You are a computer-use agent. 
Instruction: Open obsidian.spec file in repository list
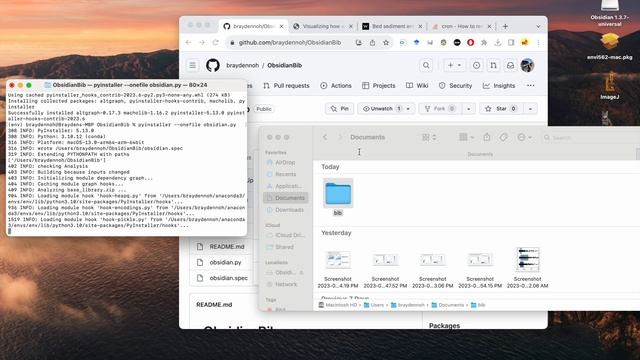click(x=229, y=278)
